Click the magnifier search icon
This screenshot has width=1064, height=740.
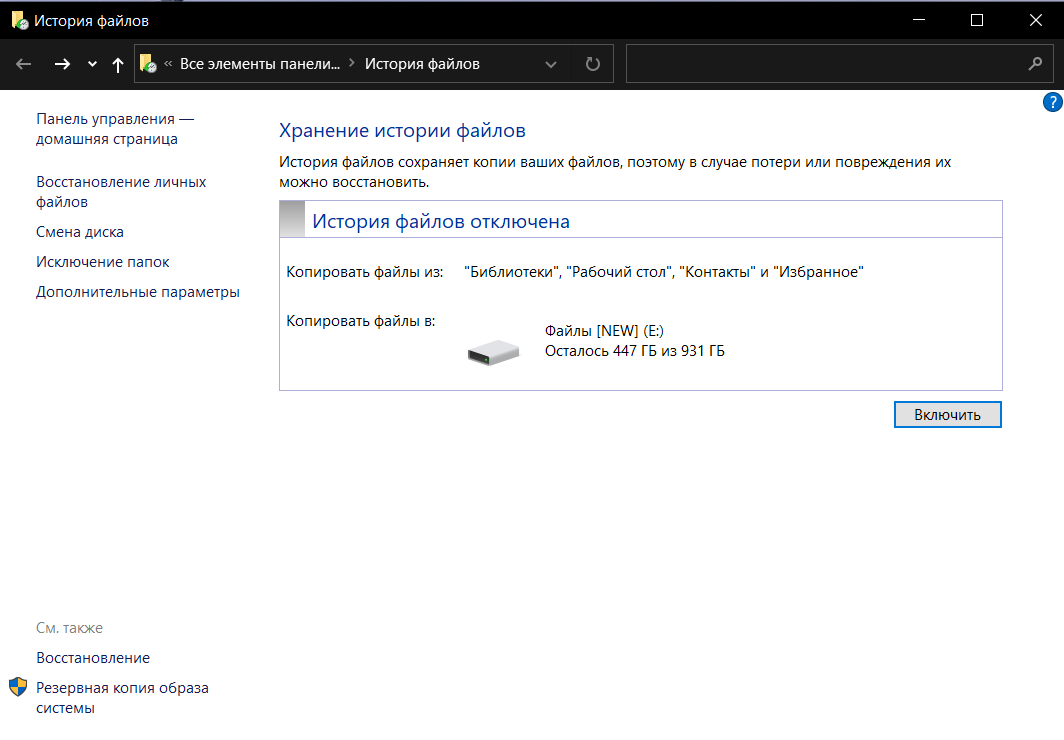pyautogui.click(x=1035, y=64)
